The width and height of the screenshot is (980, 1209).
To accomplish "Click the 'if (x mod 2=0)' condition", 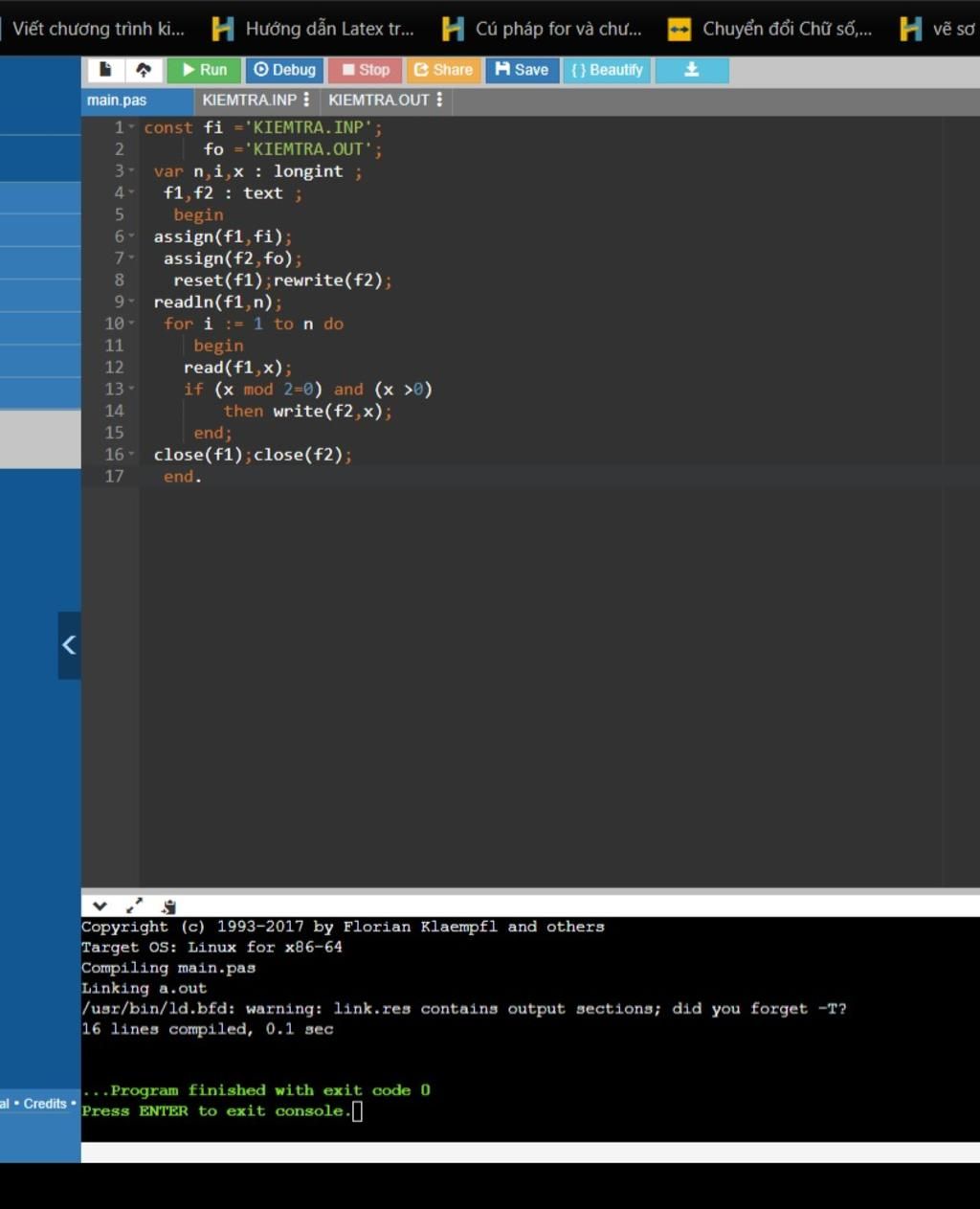I will [254, 390].
